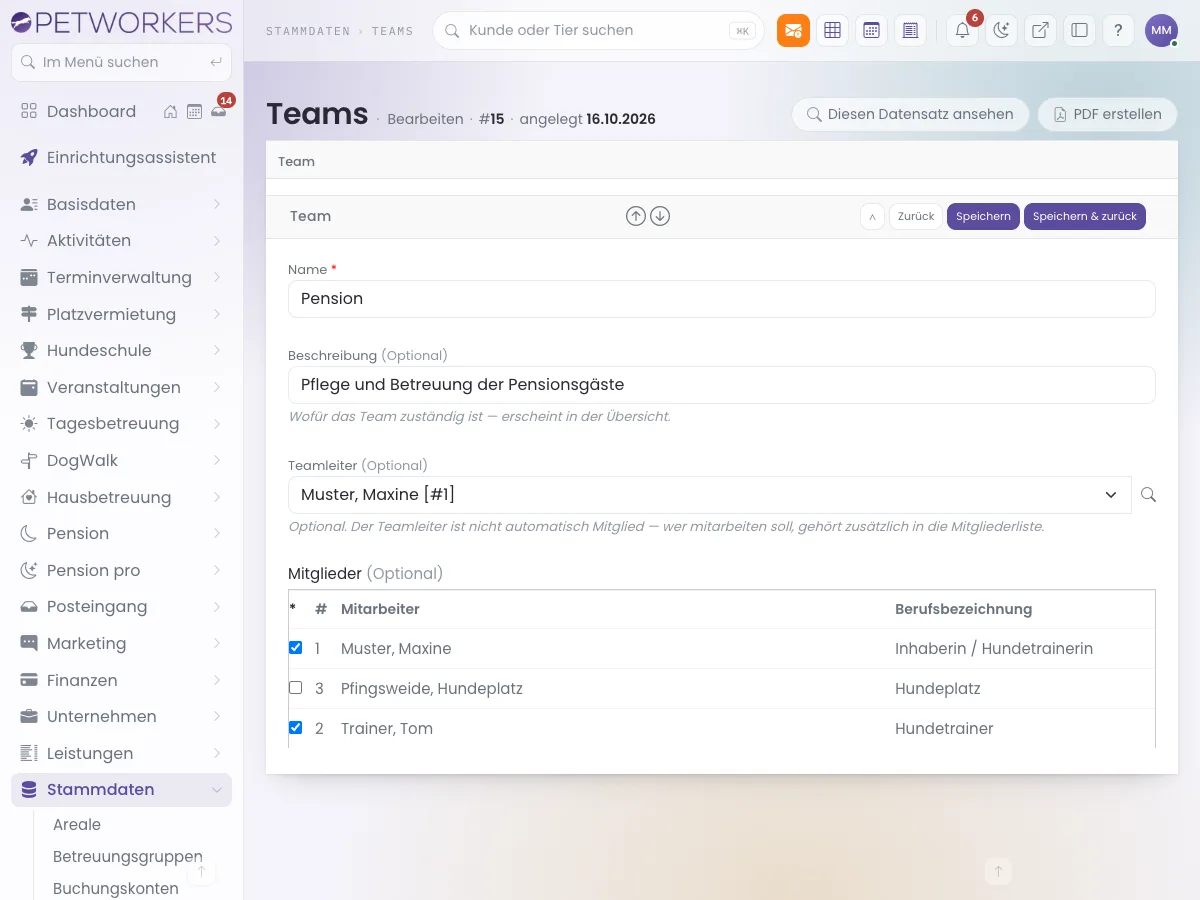Viewport: 1200px width, 900px height.
Task: Open the Teamleiter dropdown
Action: coord(710,495)
